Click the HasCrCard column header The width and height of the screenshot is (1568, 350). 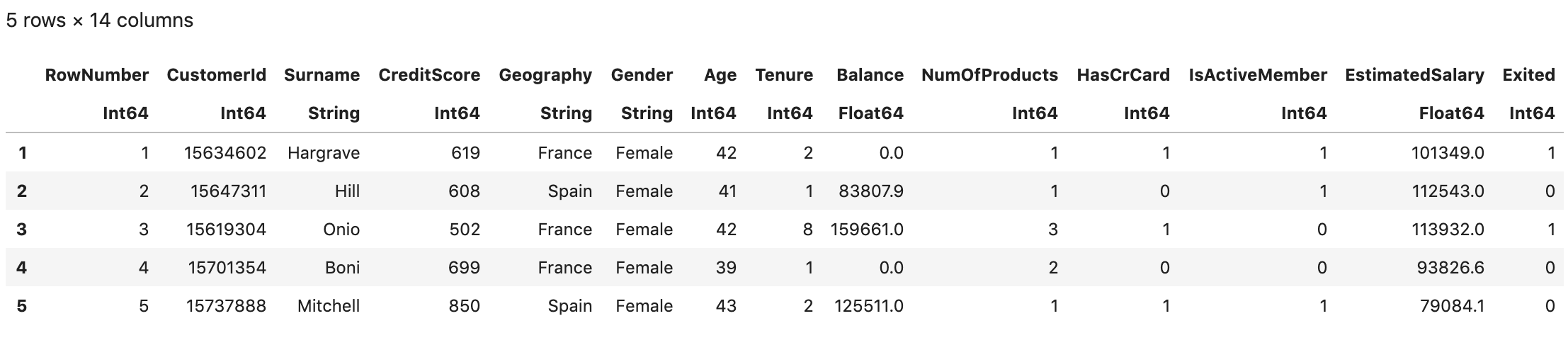pyautogui.click(x=1123, y=75)
